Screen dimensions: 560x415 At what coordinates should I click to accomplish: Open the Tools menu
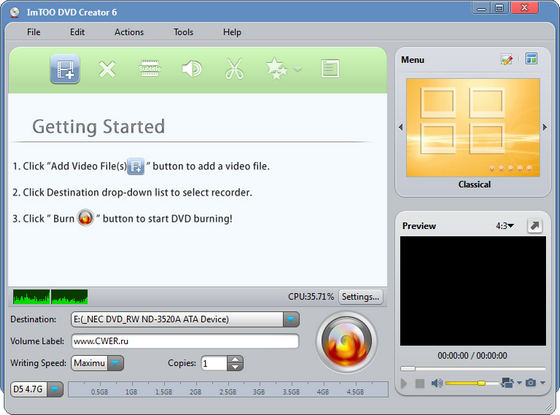point(183,32)
